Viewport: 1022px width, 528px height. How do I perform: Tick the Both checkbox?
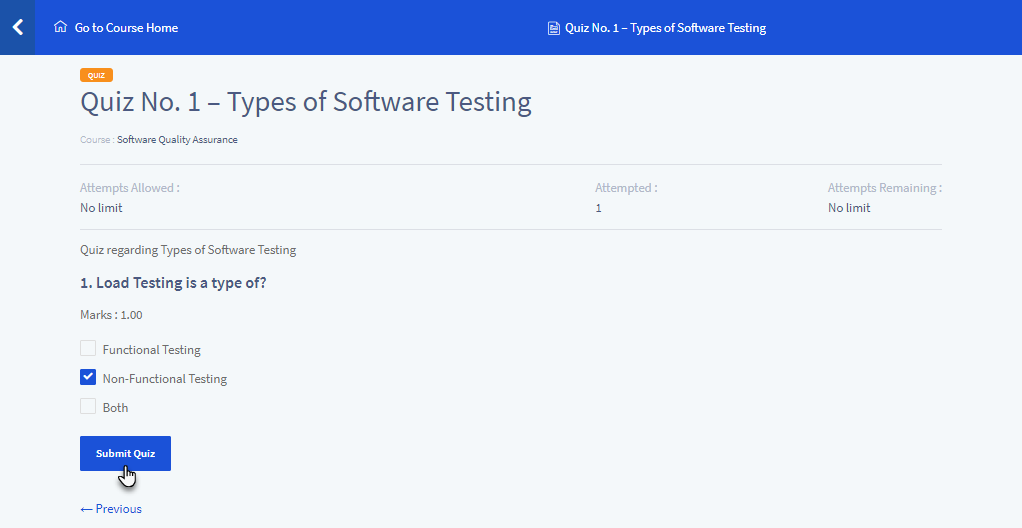[x=88, y=407]
